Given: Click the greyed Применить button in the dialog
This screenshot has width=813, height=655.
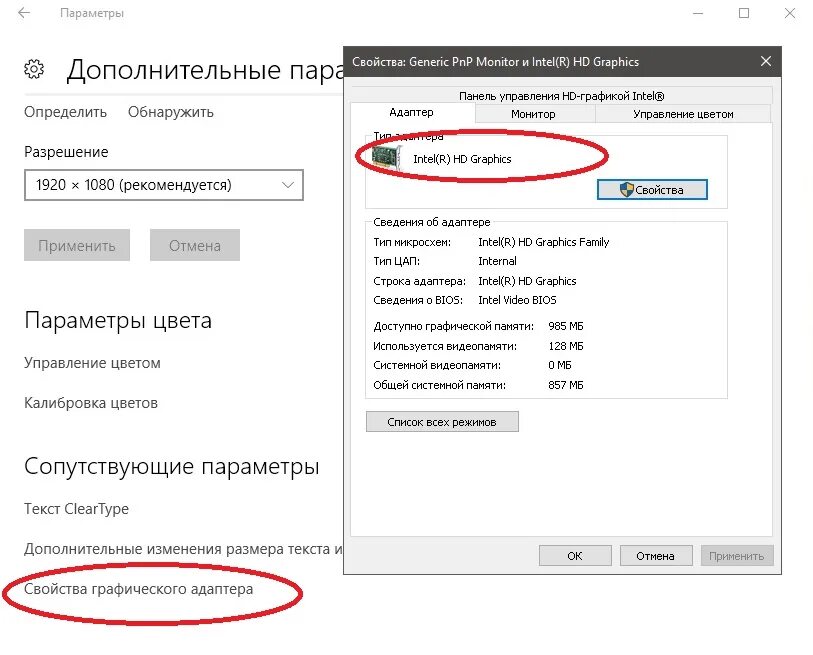Looking at the screenshot, I should pos(737,556).
